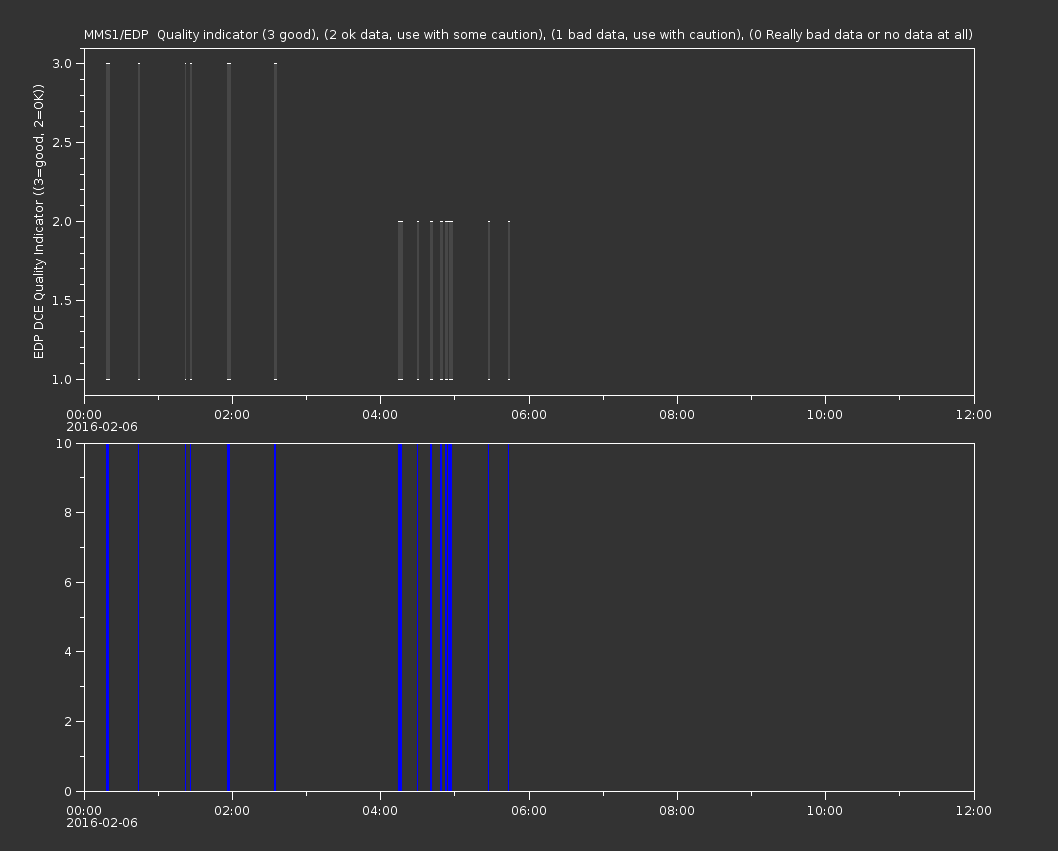The image size is (1058, 851).
Task: Select the gray bar just before 02:00 in upper plot
Action: click(x=229, y=221)
